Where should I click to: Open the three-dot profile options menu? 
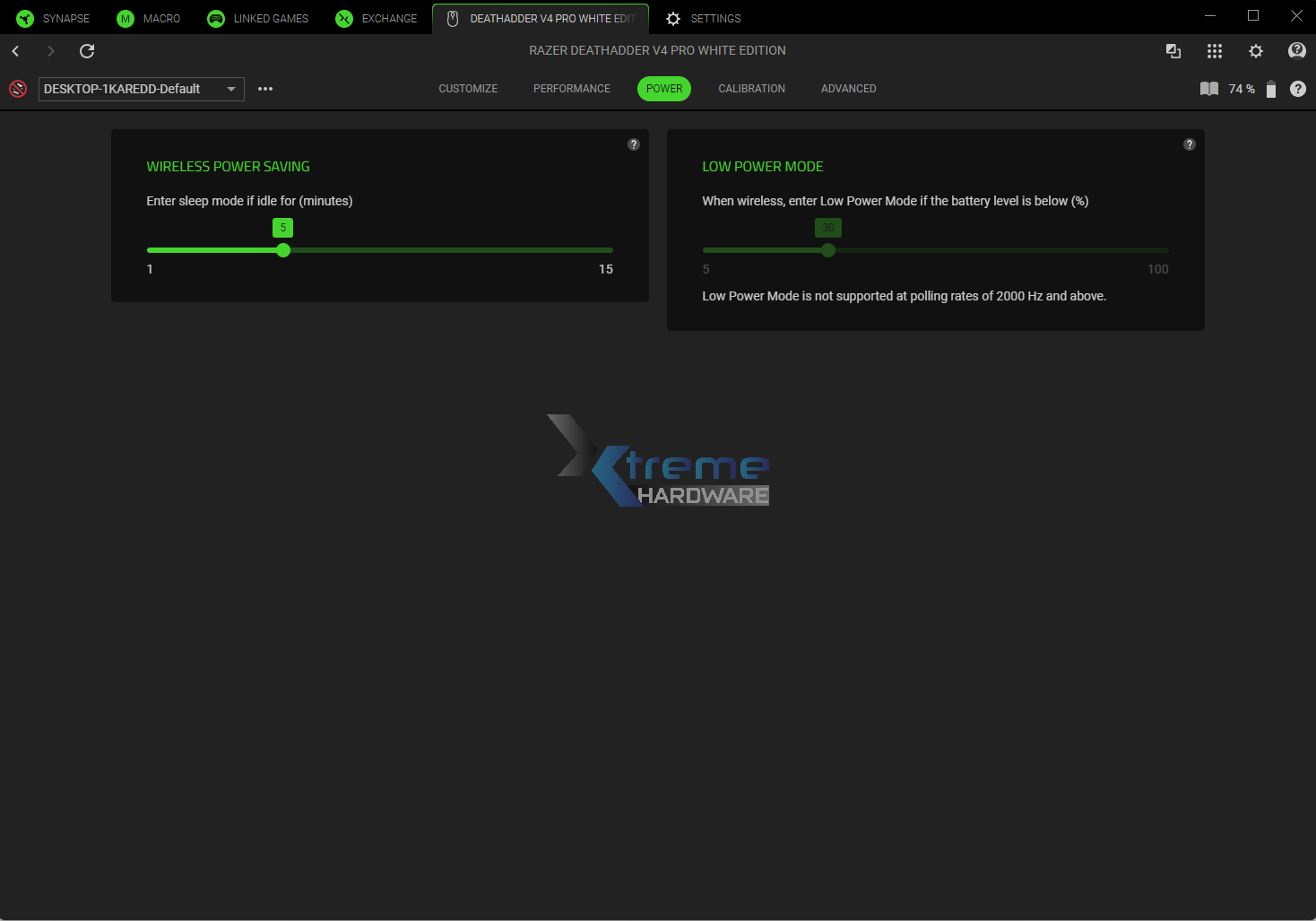pos(264,89)
